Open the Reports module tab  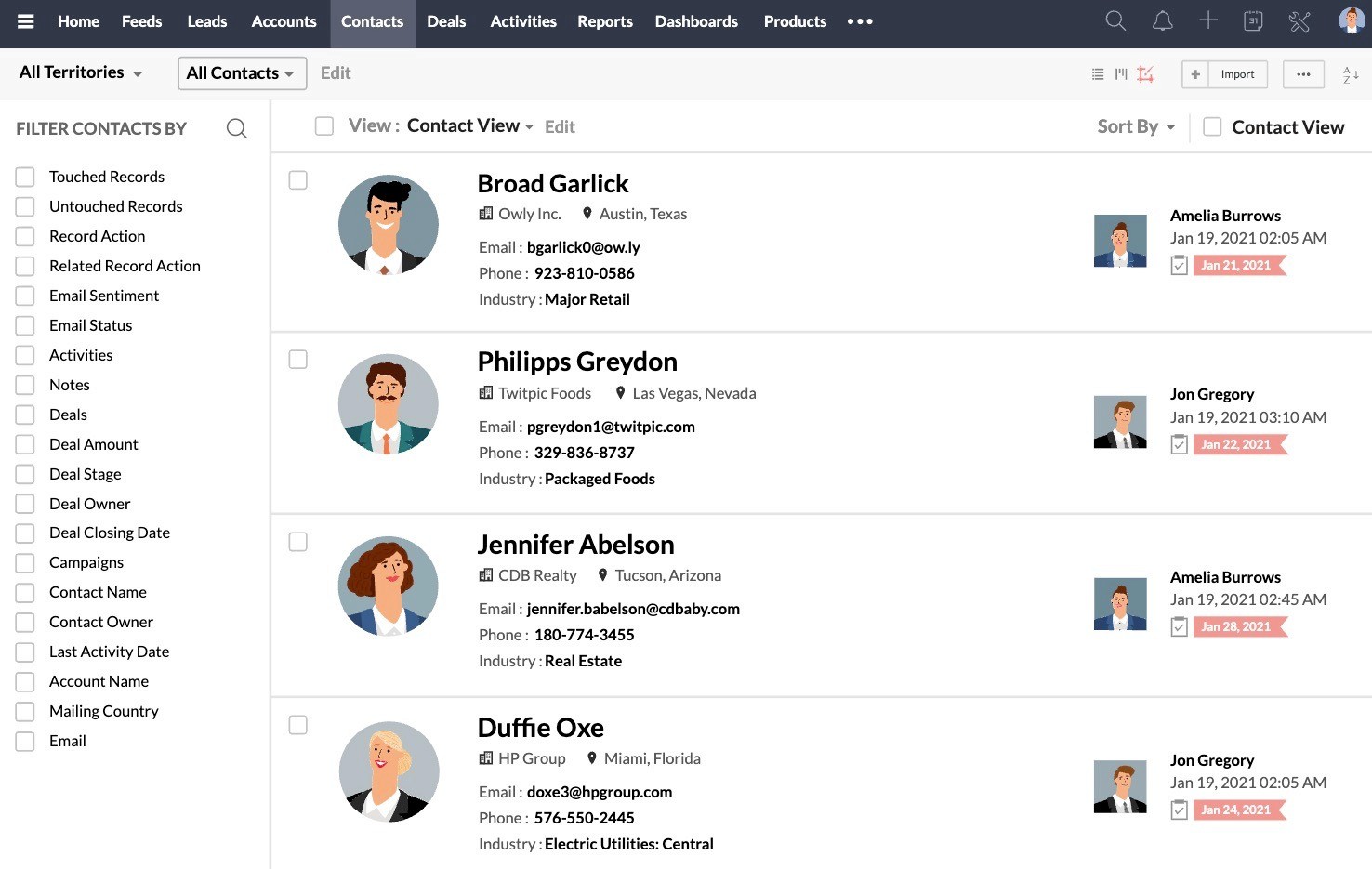click(x=605, y=21)
